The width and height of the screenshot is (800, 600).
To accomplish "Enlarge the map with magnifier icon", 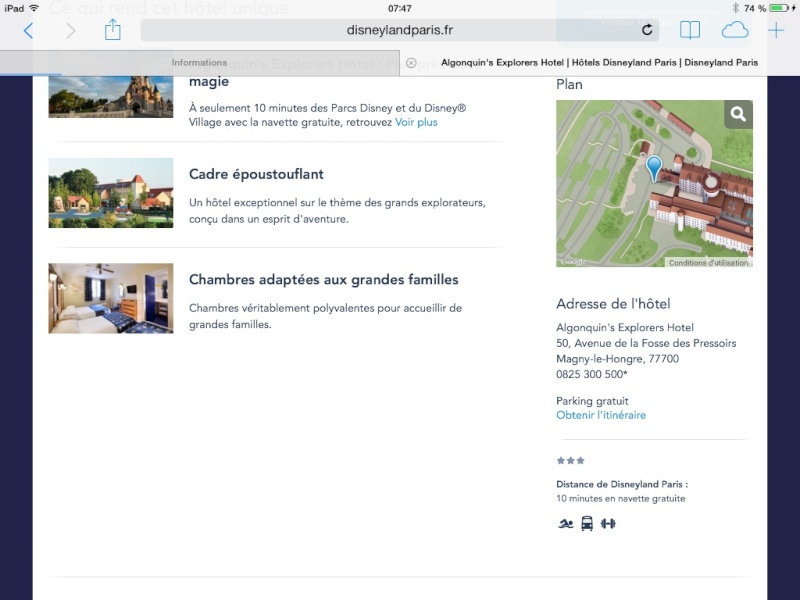I will tap(738, 114).
